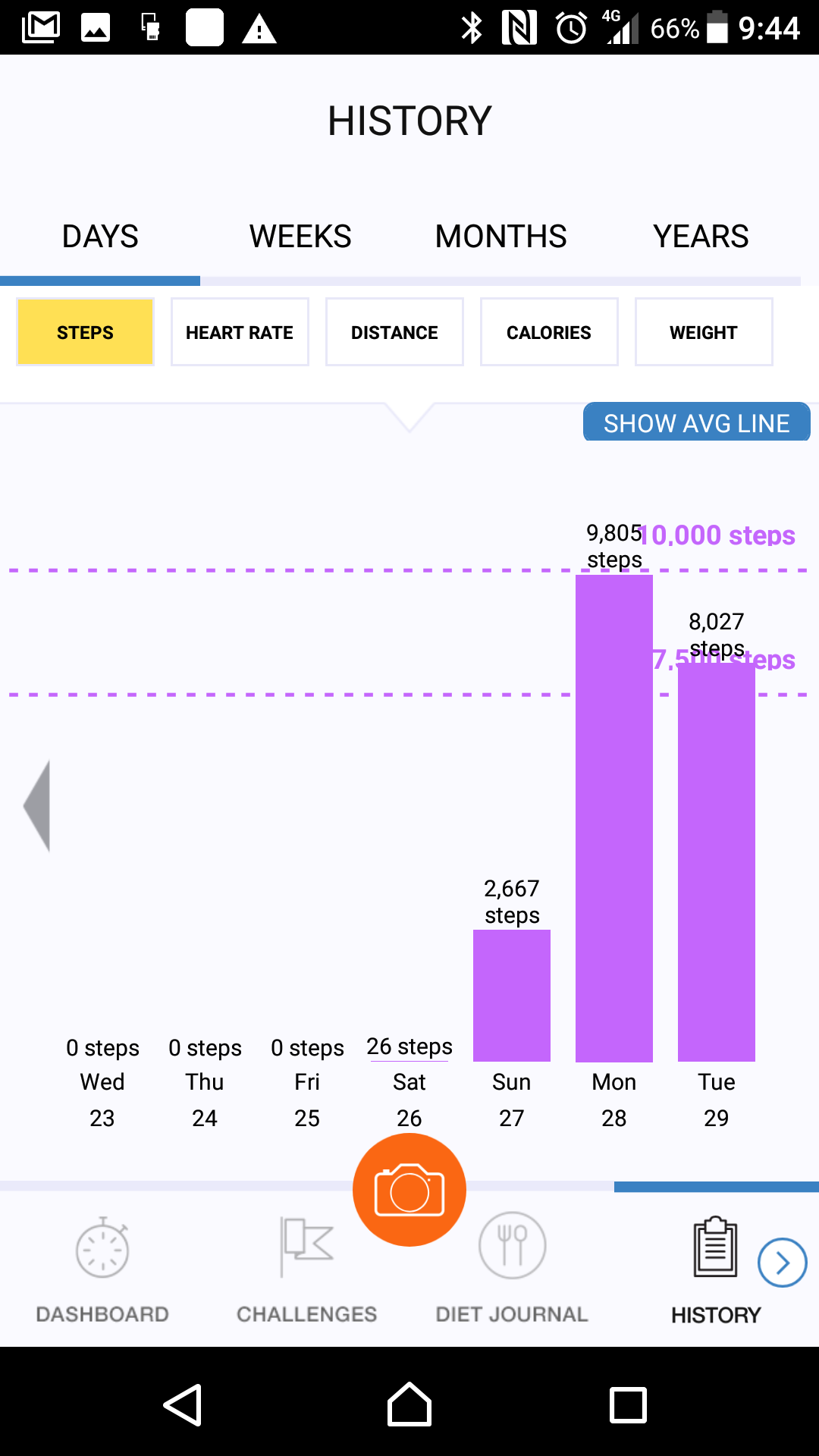The height and width of the screenshot is (1456, 819).
Task: Show the Calories history chart
Action: 549,332
